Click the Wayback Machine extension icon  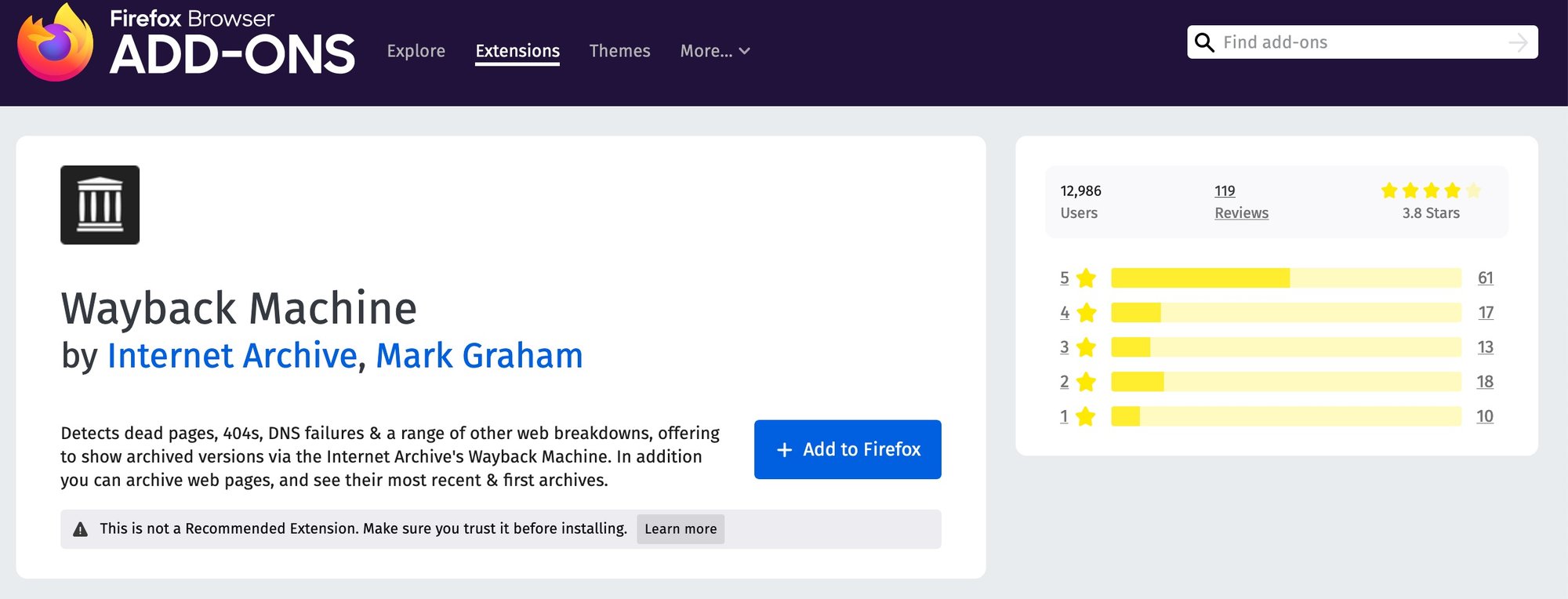[x=100, y=205]
